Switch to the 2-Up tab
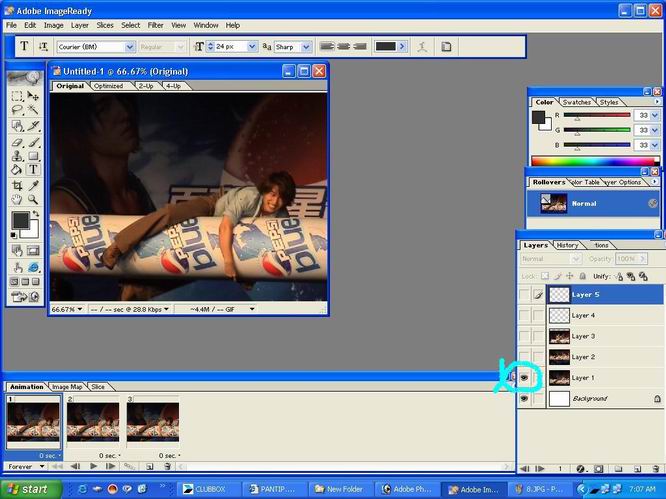The width and height of the screenshot is (666, 499). 146,86
